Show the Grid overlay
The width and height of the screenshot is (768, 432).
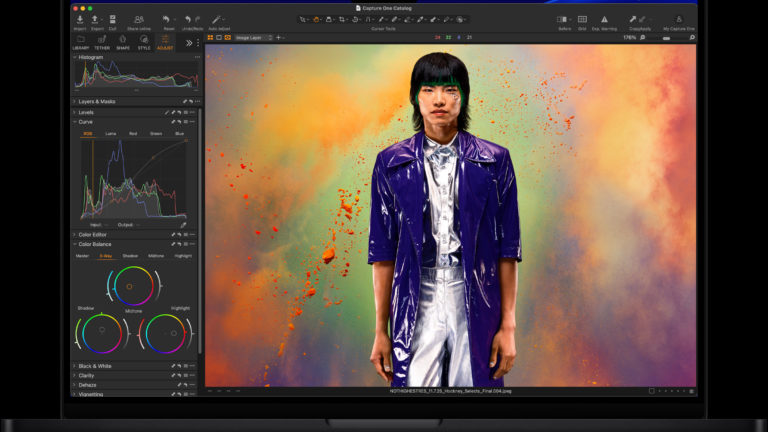click(x=582, y=19)
